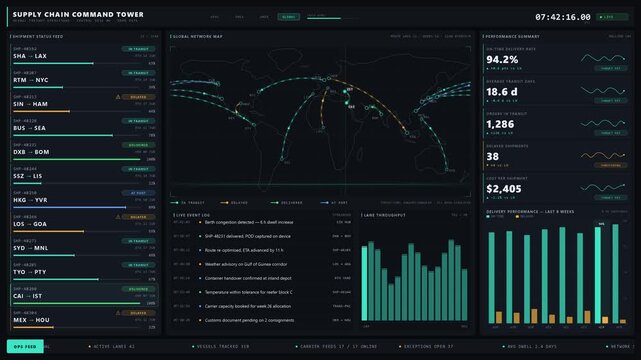Click the brightest first bar in Lane Throughput

[364, 283]
